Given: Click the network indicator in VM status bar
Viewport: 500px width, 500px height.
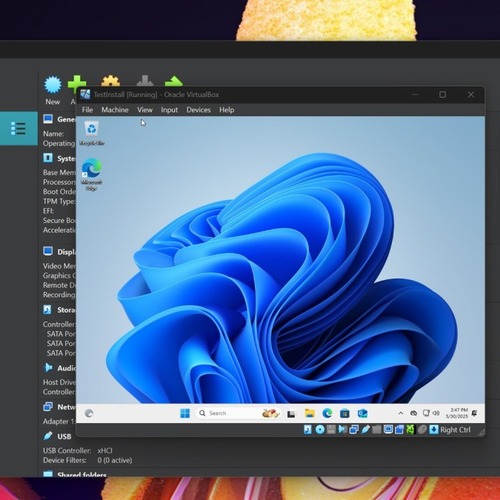Looking at the screenshot, I should click(x=354, y=430).
